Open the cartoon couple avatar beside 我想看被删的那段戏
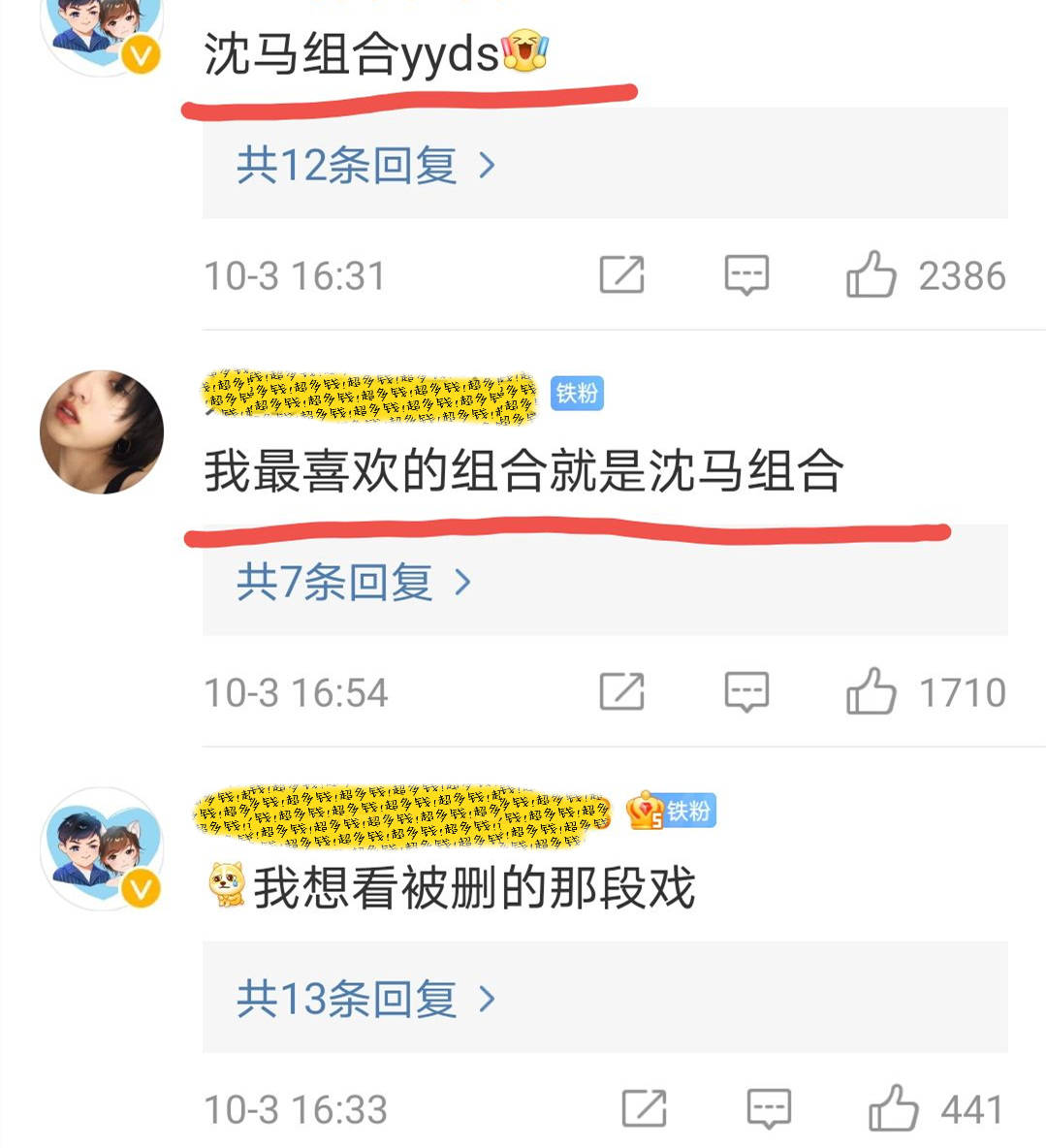1046x1148 pixels. 102,849
